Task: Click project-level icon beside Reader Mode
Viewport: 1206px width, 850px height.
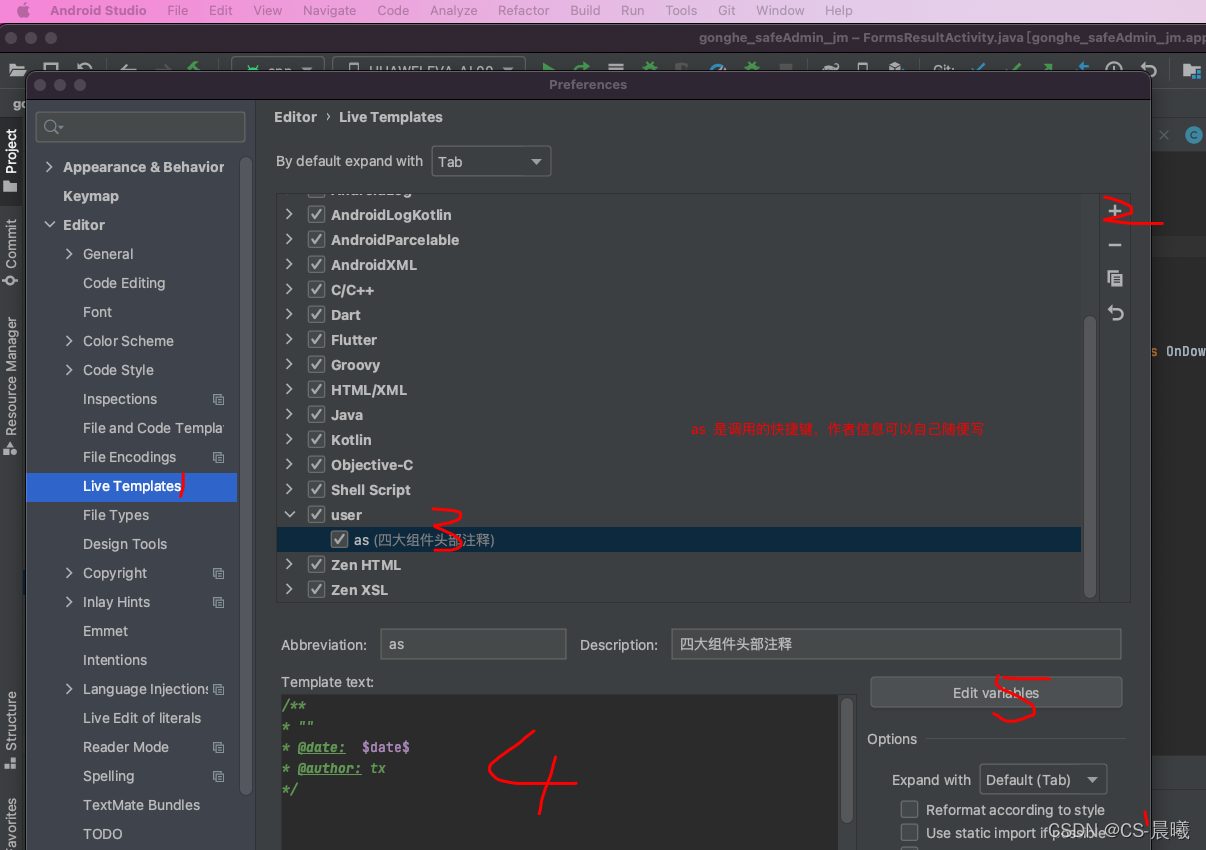Action: click(218, 747)
